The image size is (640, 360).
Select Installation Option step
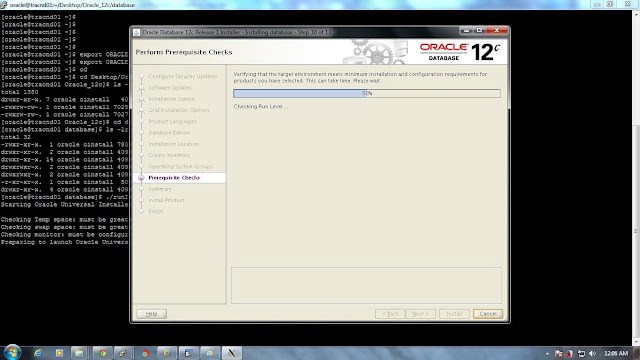coord(171,99)
